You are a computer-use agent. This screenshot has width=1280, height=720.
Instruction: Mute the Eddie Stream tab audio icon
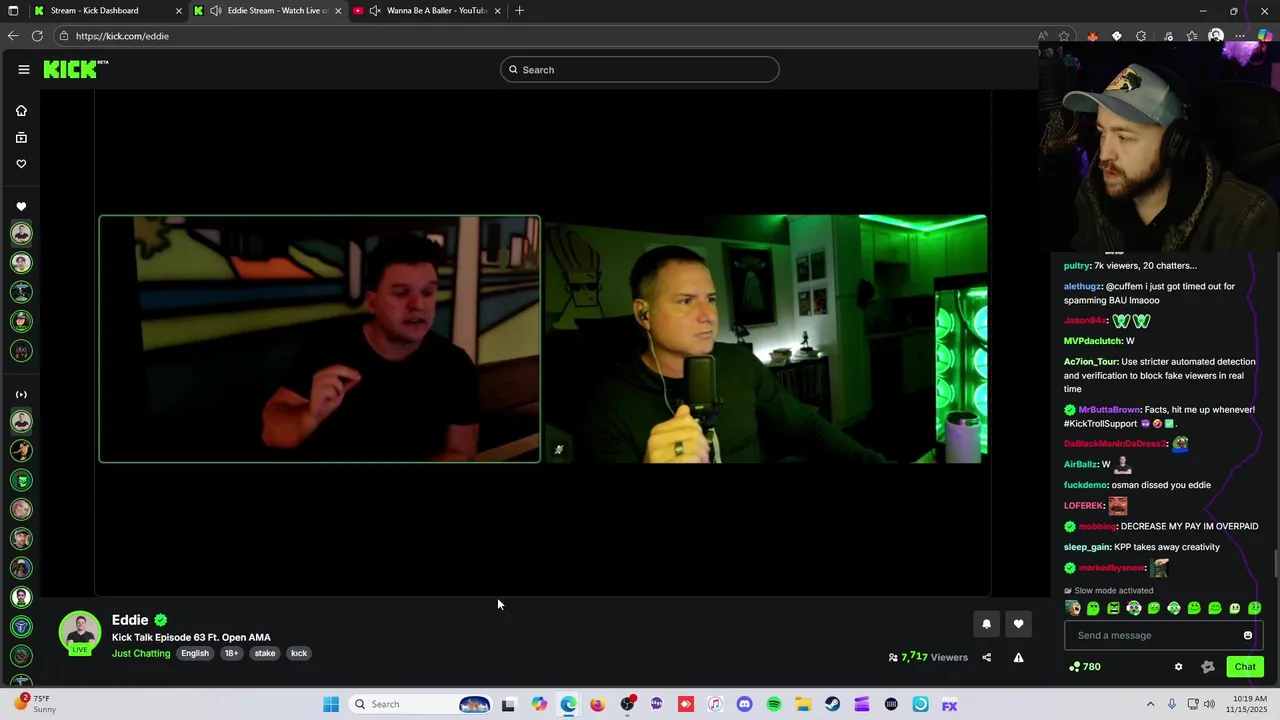216,11
